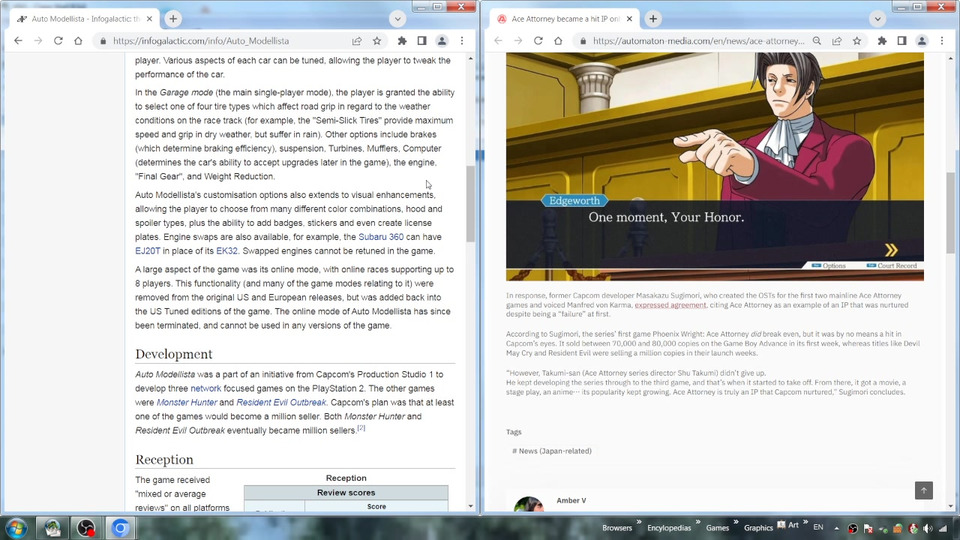Select the Ace Attorney became a hit IP tab
The height and width of the screenshot is (540, 960).
(564, 19)
